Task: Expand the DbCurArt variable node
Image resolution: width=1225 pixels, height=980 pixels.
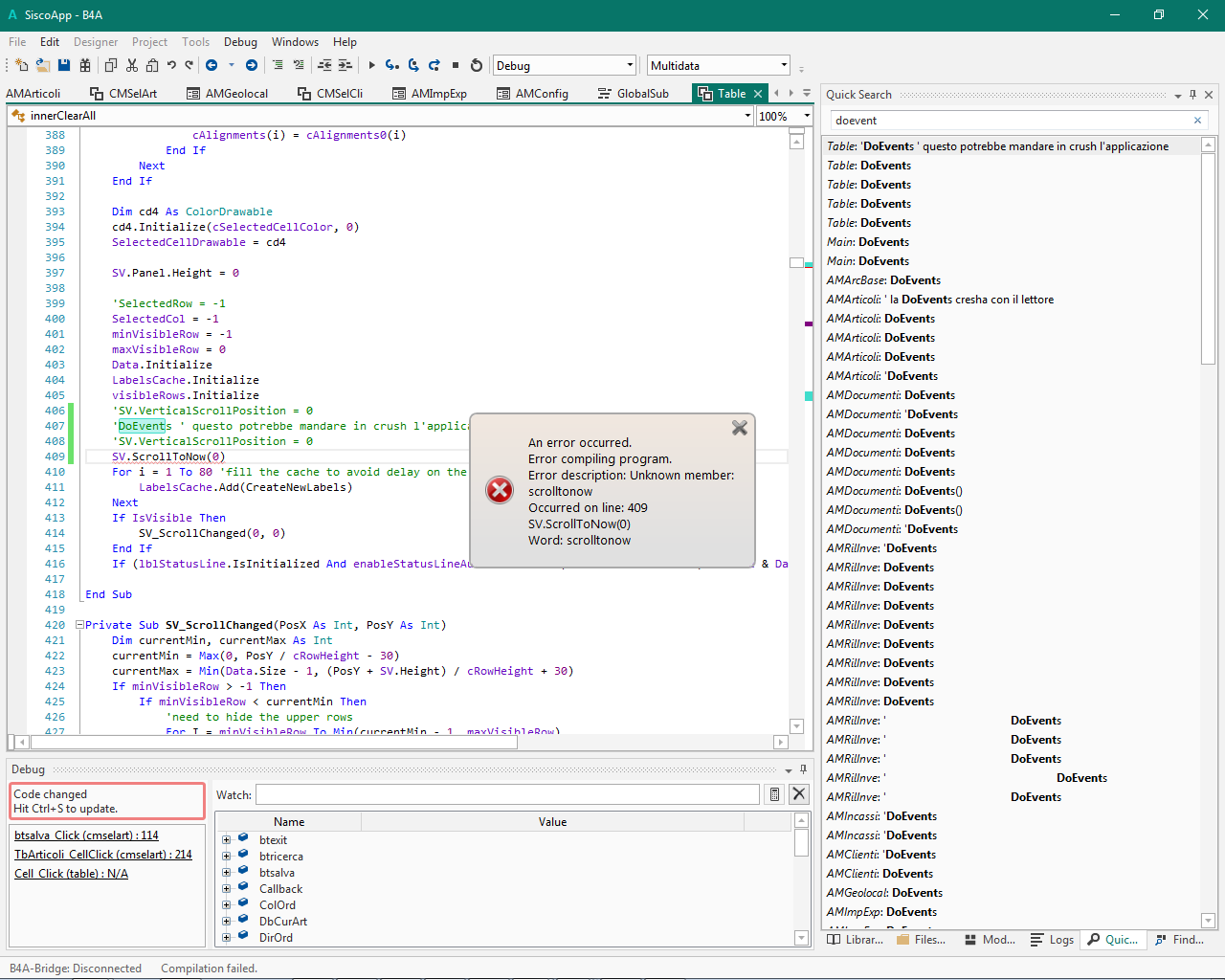Action: click(227, 922)
